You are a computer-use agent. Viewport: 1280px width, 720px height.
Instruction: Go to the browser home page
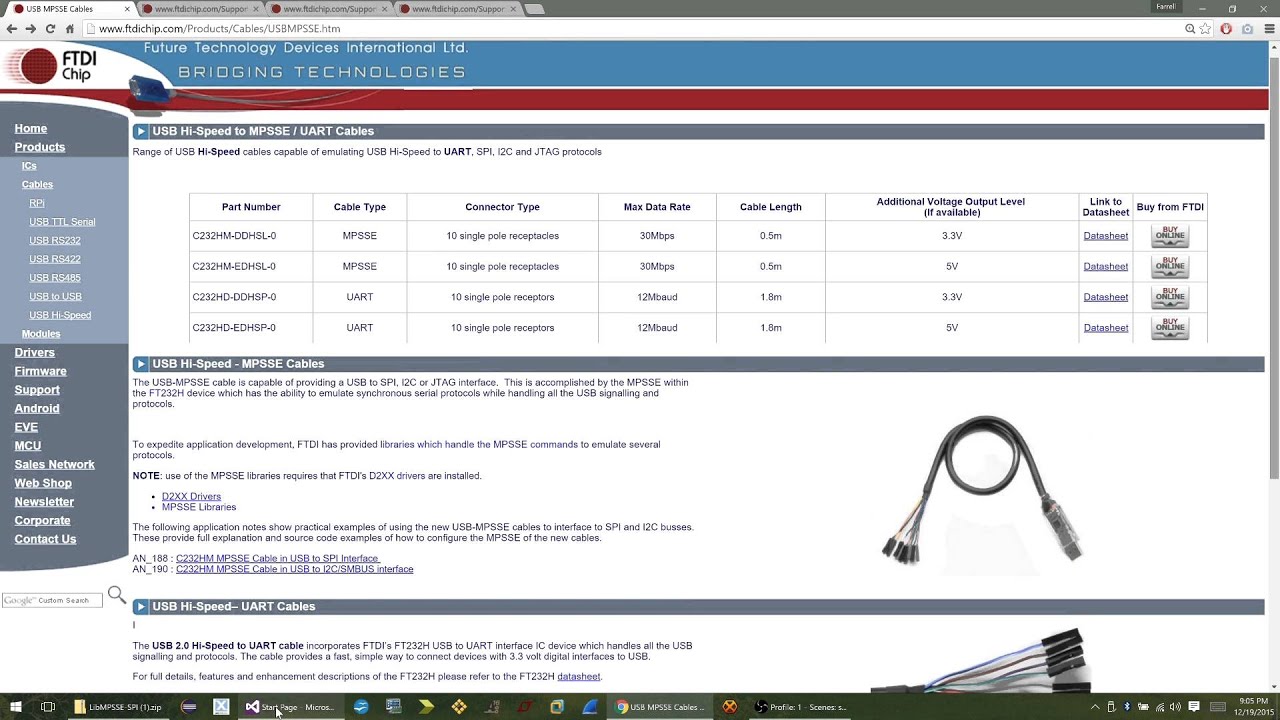click(x=69, y=29)
